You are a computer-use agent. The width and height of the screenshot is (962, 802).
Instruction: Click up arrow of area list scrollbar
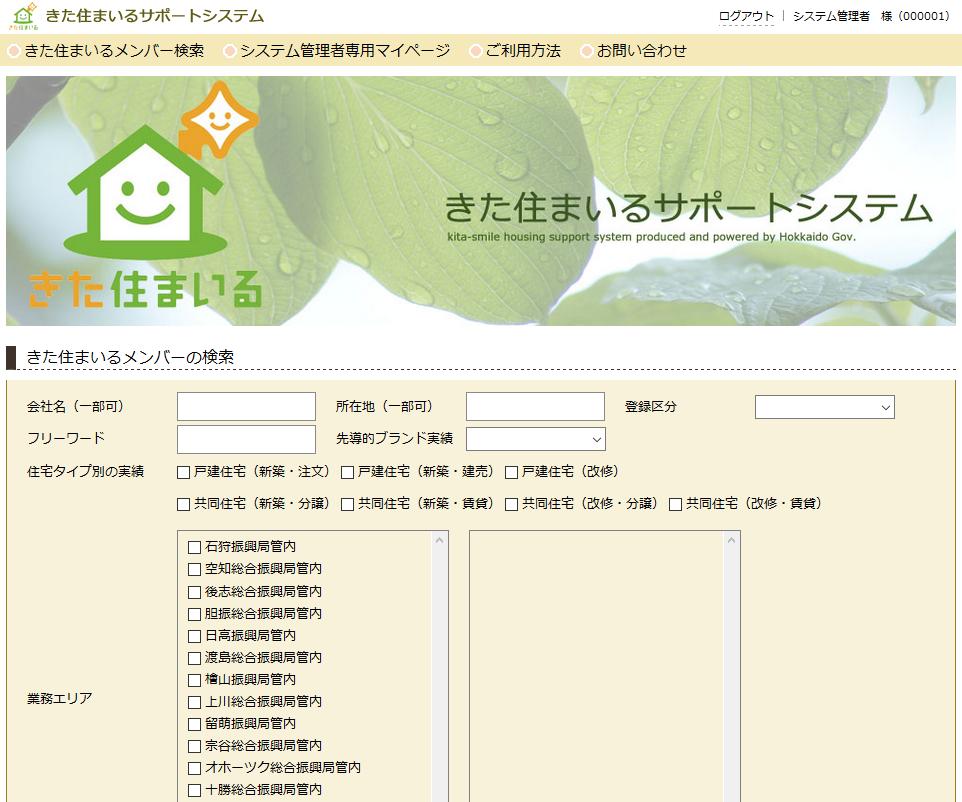(439, 540)
